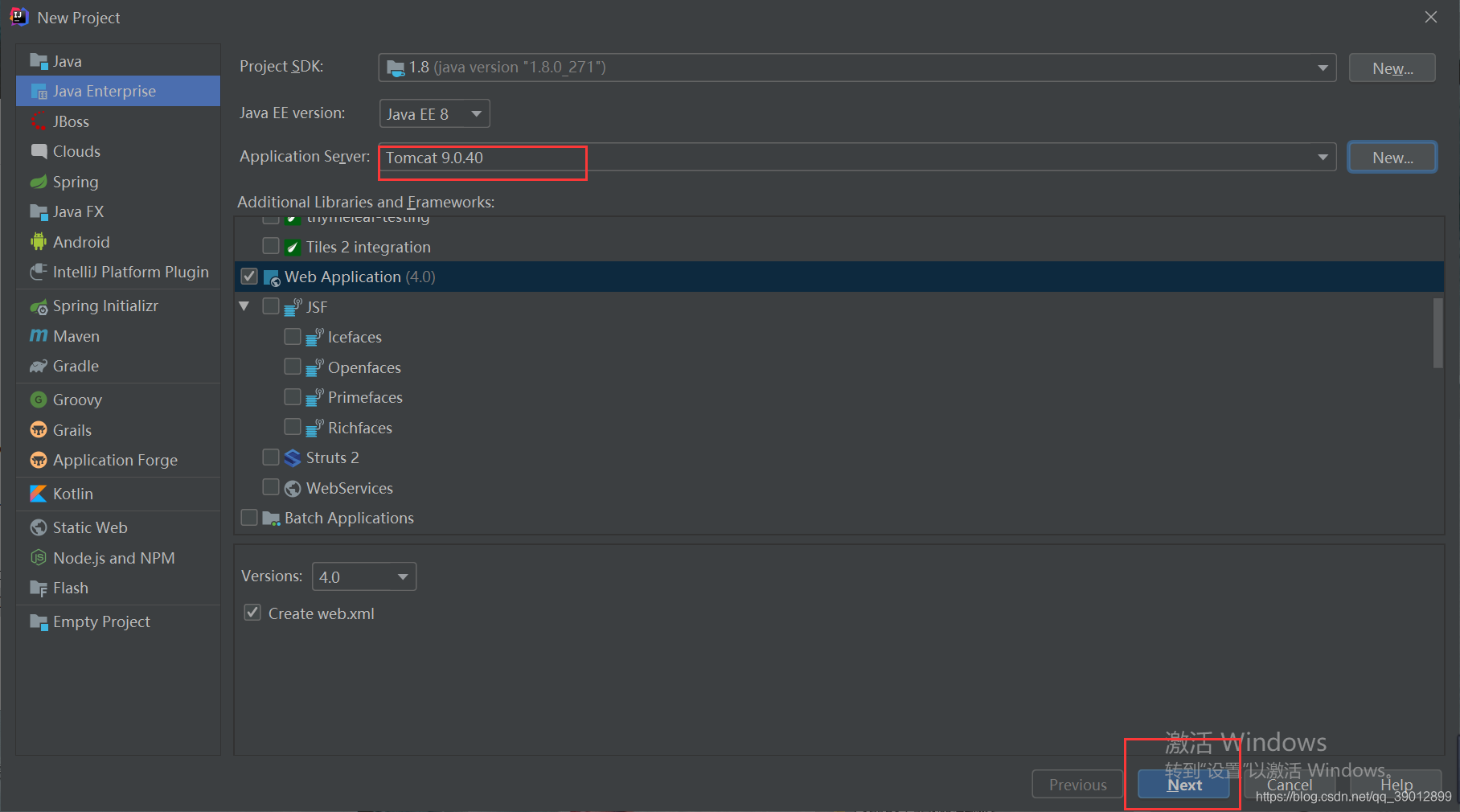
Task: Select the Web Application (4.0) row
Action: (x=839, y=277)
